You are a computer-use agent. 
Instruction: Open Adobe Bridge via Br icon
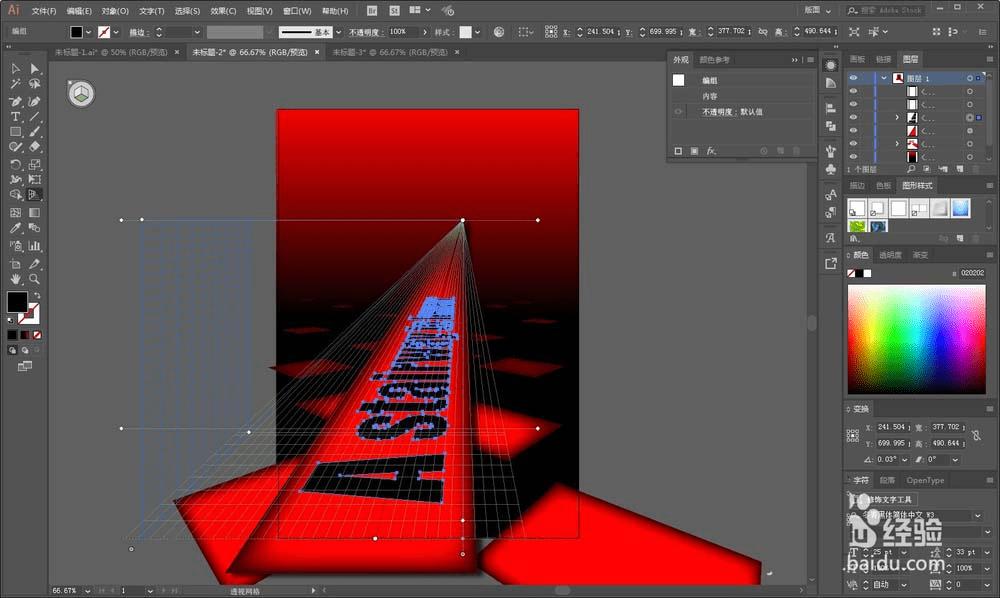372,11
